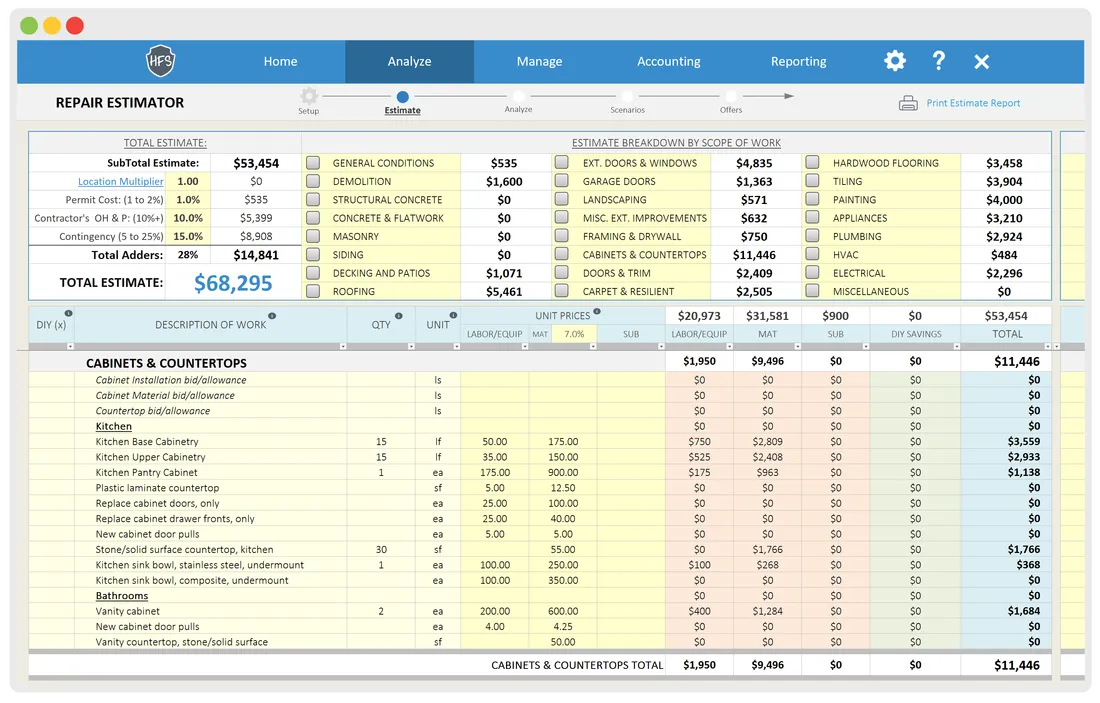The height and width of the screenshot is (703, 1100).
Task: Enable the Plumbing scope checkbox
Action: [x=812, y=236]
